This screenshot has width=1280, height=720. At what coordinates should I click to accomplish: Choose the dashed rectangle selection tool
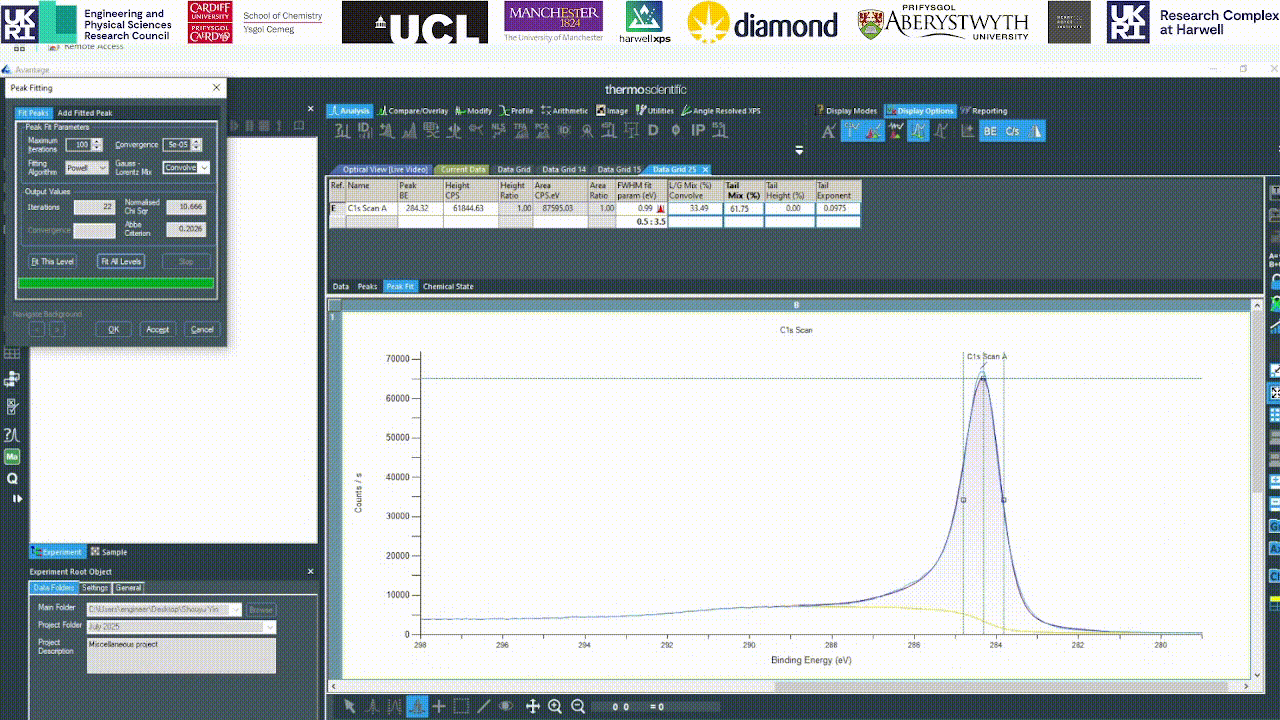coord(461,706)
